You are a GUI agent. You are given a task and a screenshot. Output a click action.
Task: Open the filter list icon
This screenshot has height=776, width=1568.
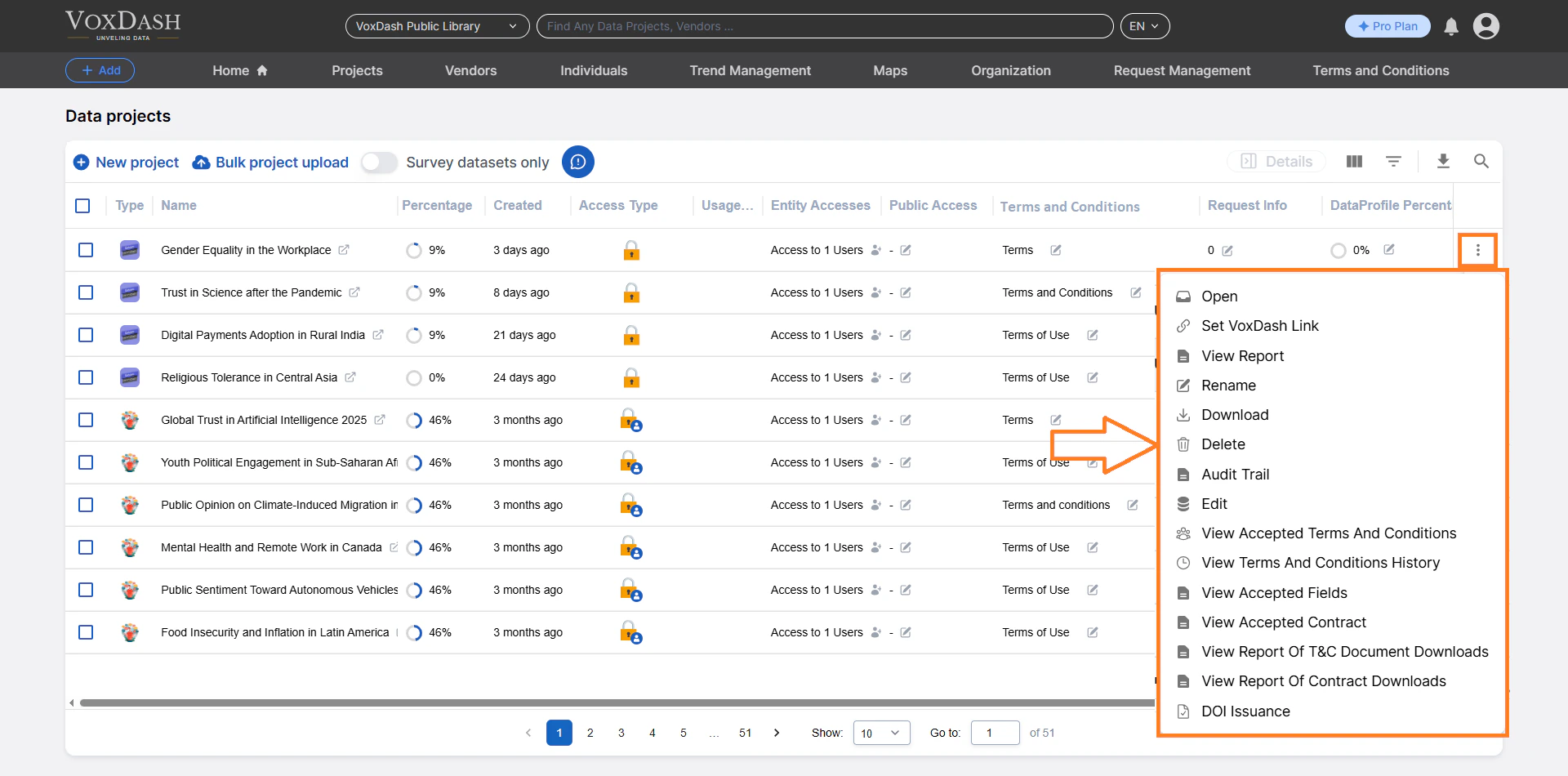[1394, 162]
